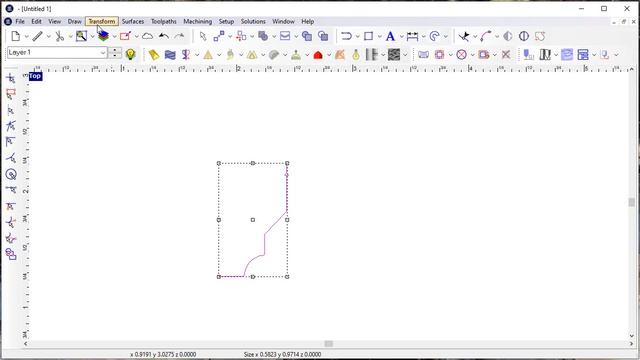Select the pencil drawing tool

click(x=38, y=36)
